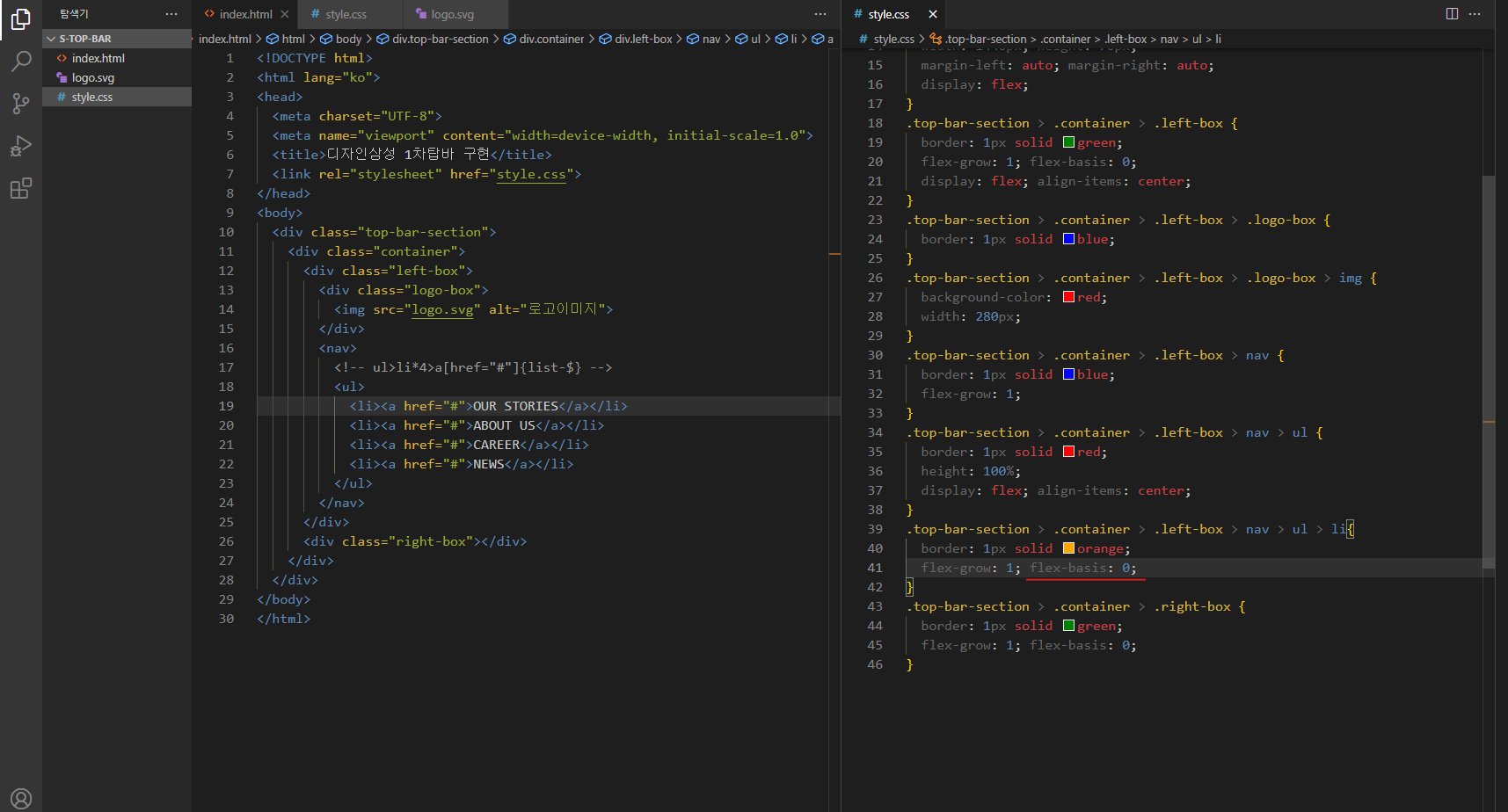Click Split Editor icon in right group
Screen dimensions: 1508x812
point(1452,14)
